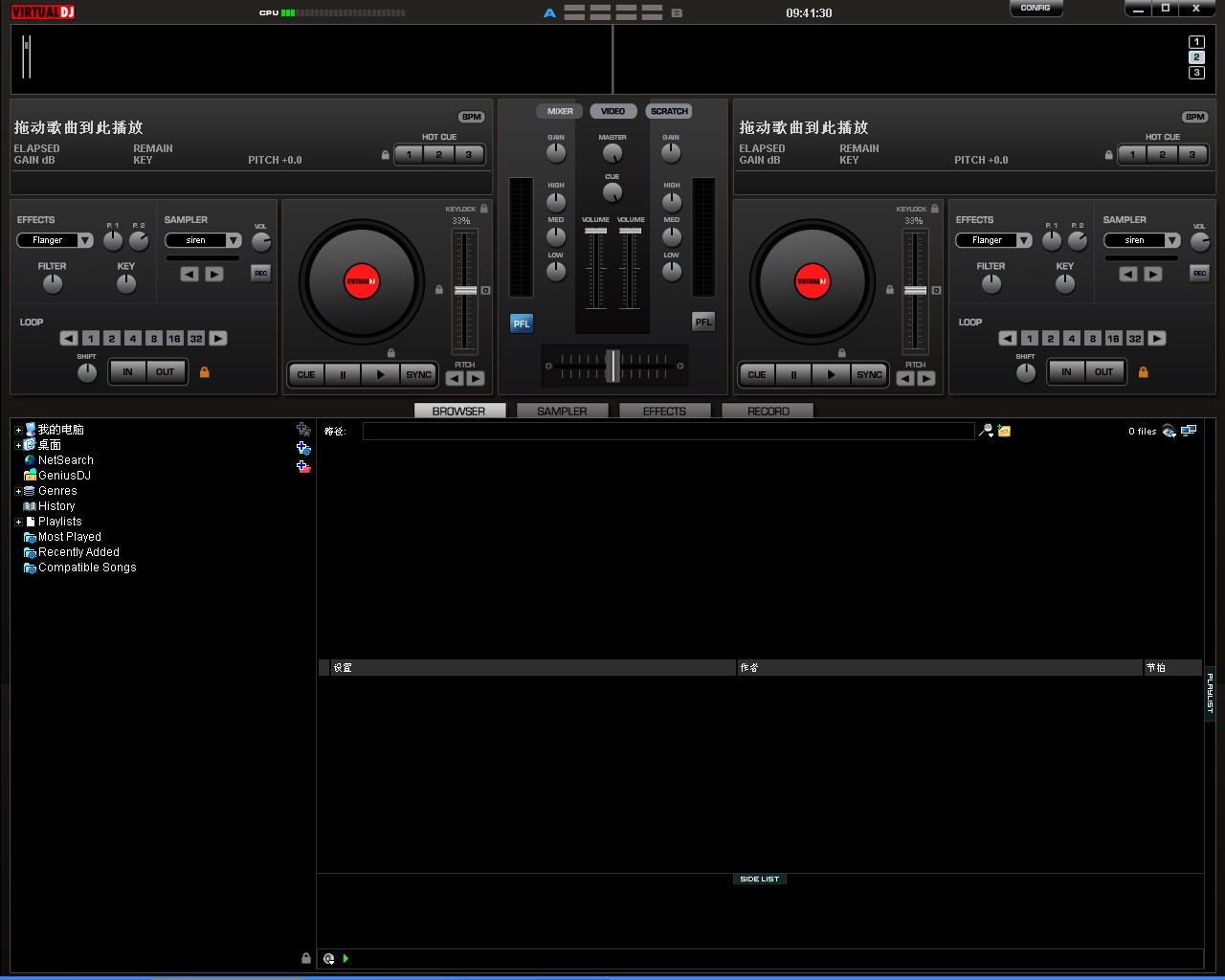Select GeniusDJ in the folder tree
The image size is (1225, 980).
[64, 476]
